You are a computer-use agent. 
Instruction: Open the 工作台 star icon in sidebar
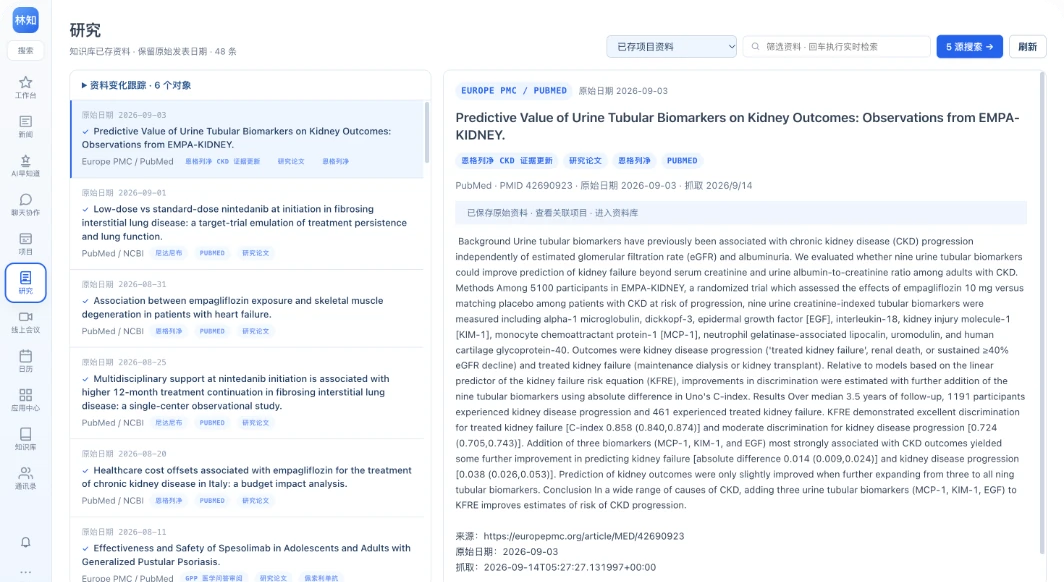[x=25, y=83]
